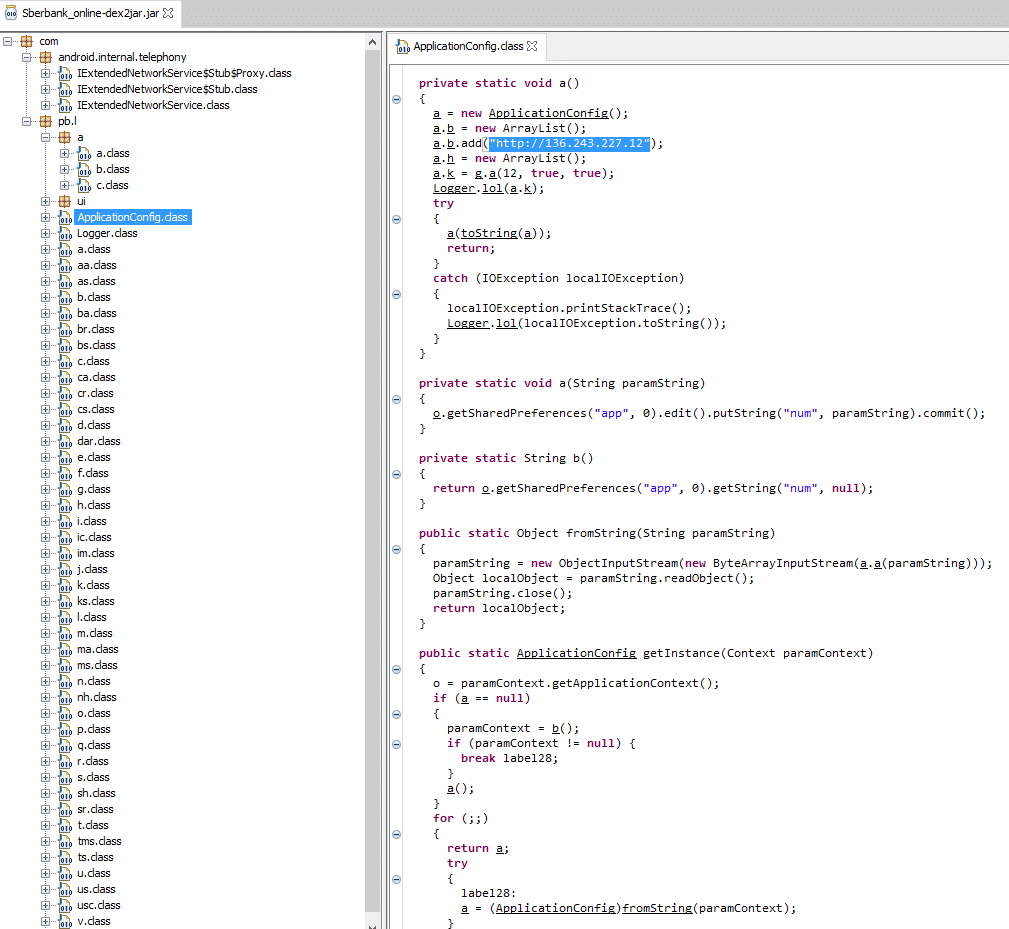Close the ApplicationConfig.class editor tab

532,46
